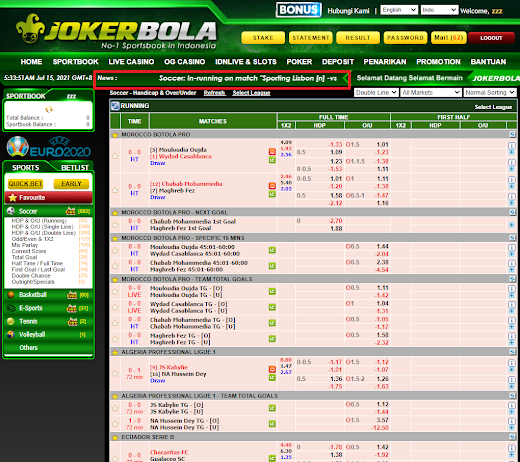Click the plus icon for Chabab Mohammedia 1st Goal
The image size is (520, 462).
(x=512, y=225)
